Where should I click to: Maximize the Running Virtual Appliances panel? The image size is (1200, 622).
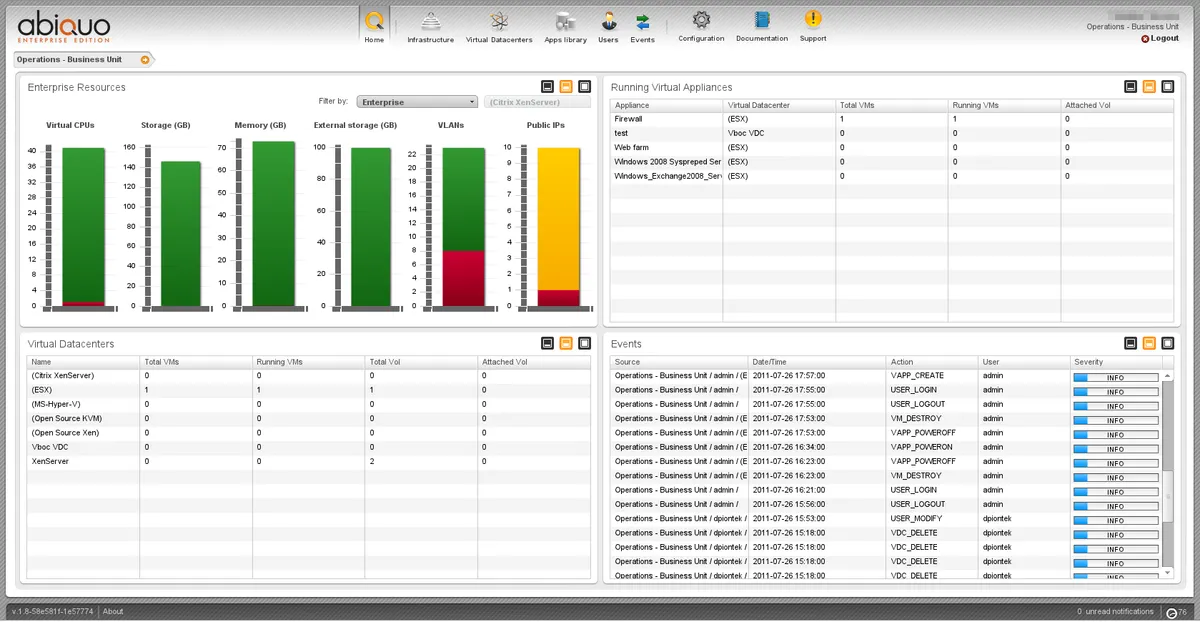(x=1168, y=87)
